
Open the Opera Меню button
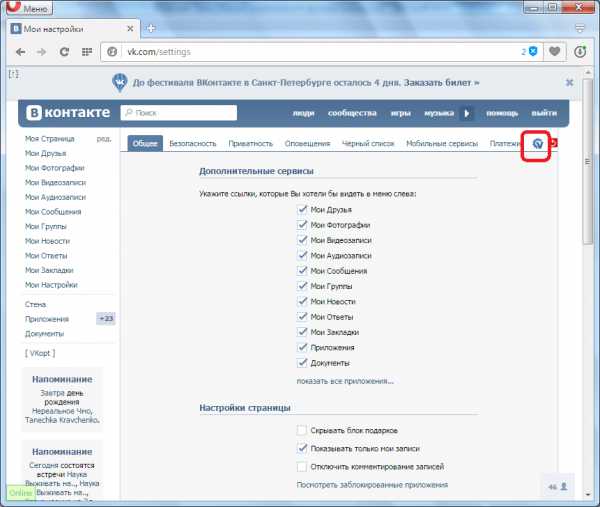click(30, 8)
